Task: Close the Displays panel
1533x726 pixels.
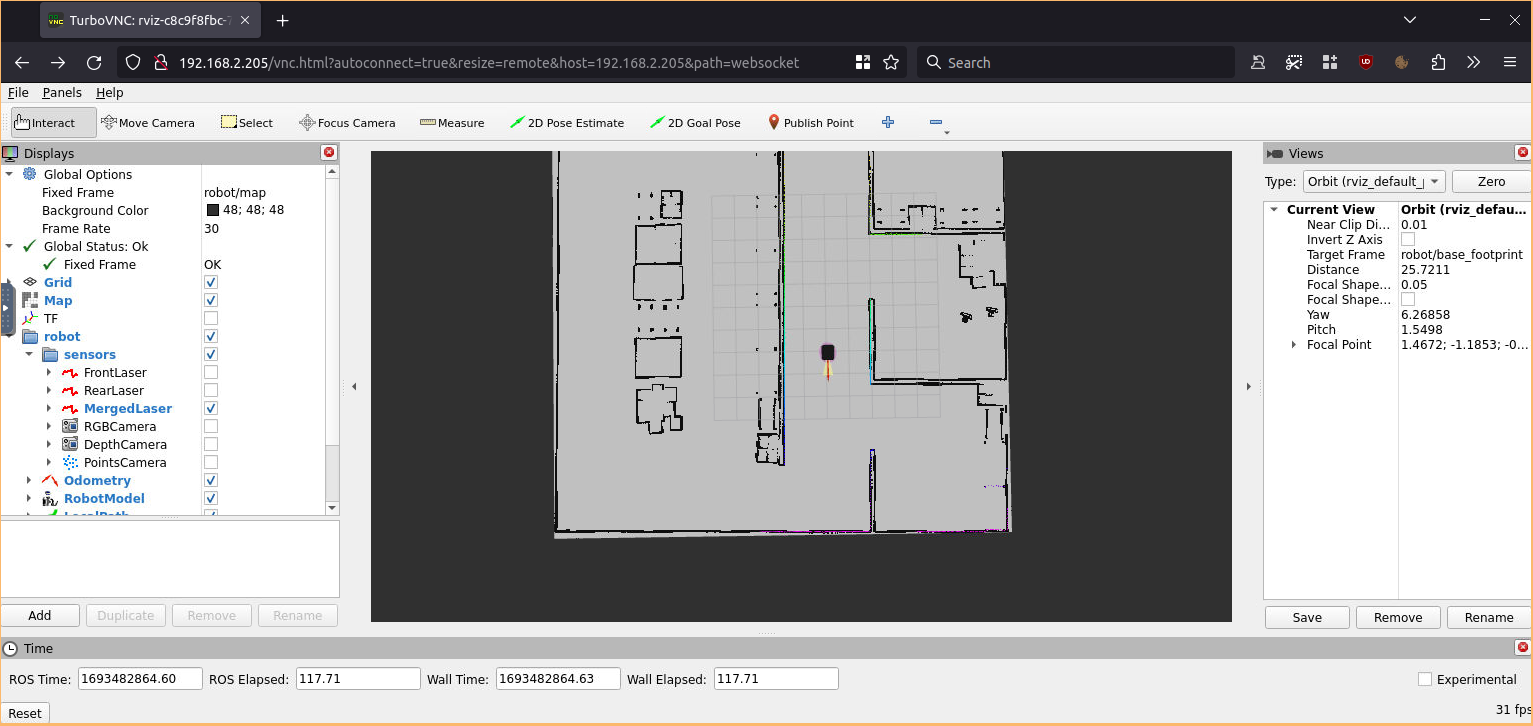Action: coord(328,153)
